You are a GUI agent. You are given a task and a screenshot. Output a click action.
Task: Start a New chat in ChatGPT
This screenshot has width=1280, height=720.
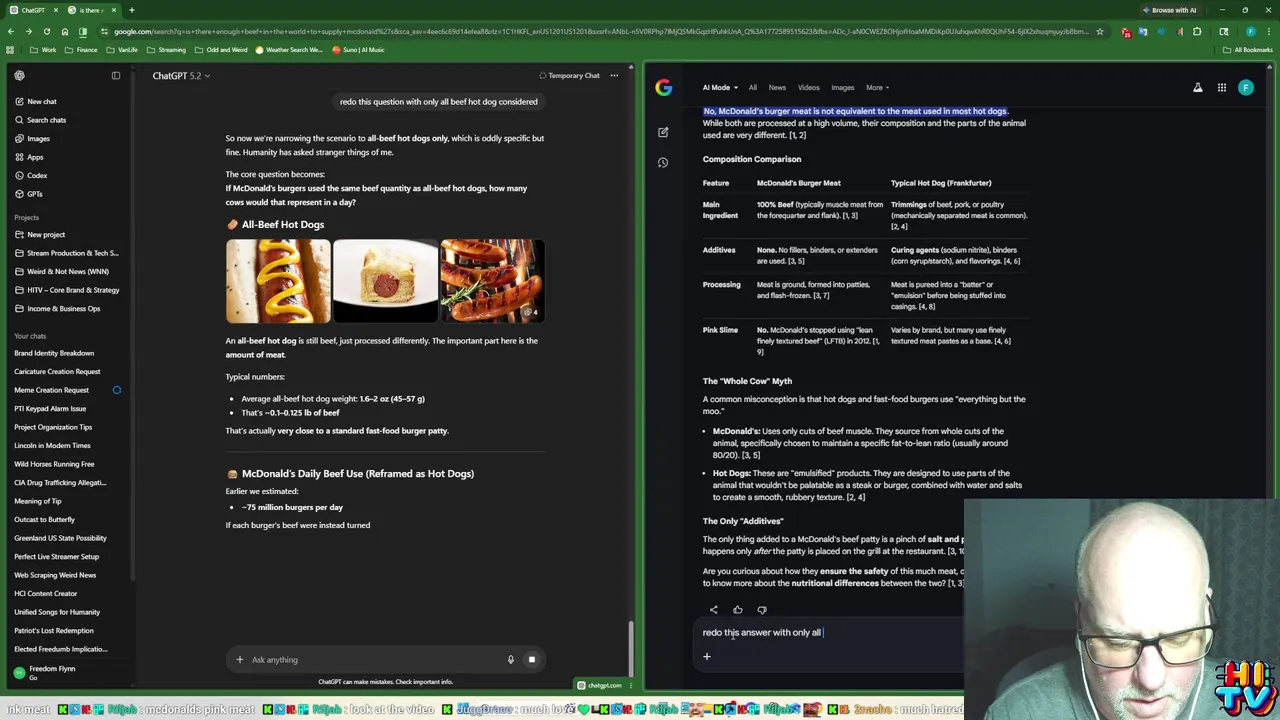click(x=35, y=101)
